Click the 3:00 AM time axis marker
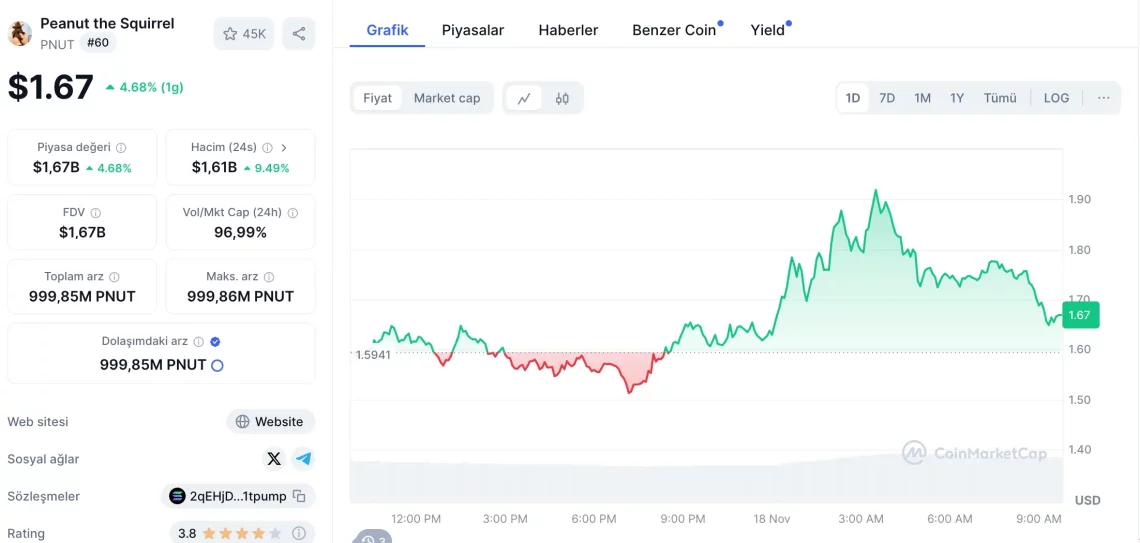Image resolution: width=1140 pixels, height=543 pixels. (861, 519)
